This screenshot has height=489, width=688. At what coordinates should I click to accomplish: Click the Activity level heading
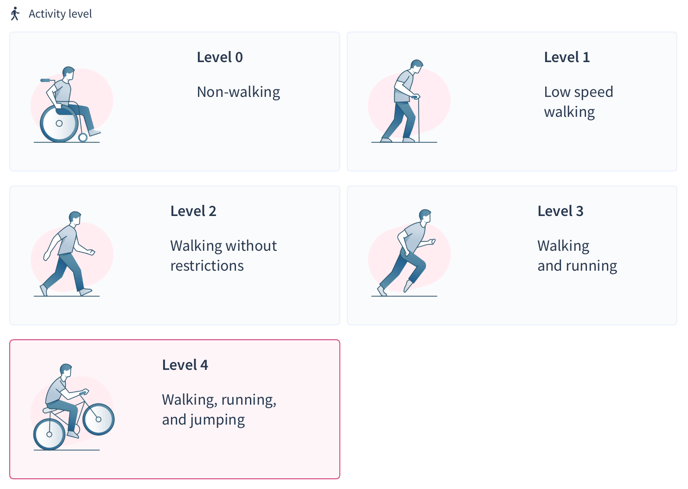coord(60,14)
